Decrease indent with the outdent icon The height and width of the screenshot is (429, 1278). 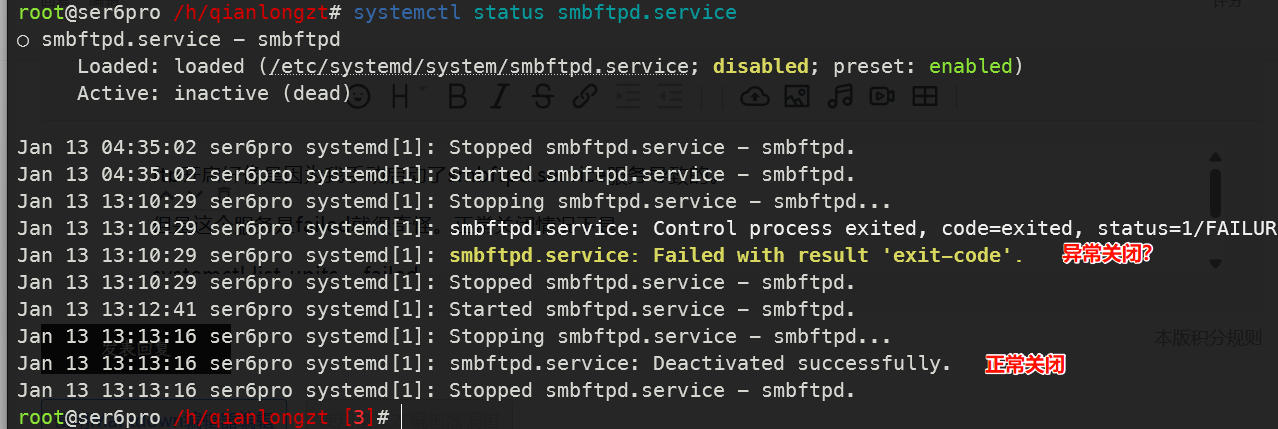670,96
